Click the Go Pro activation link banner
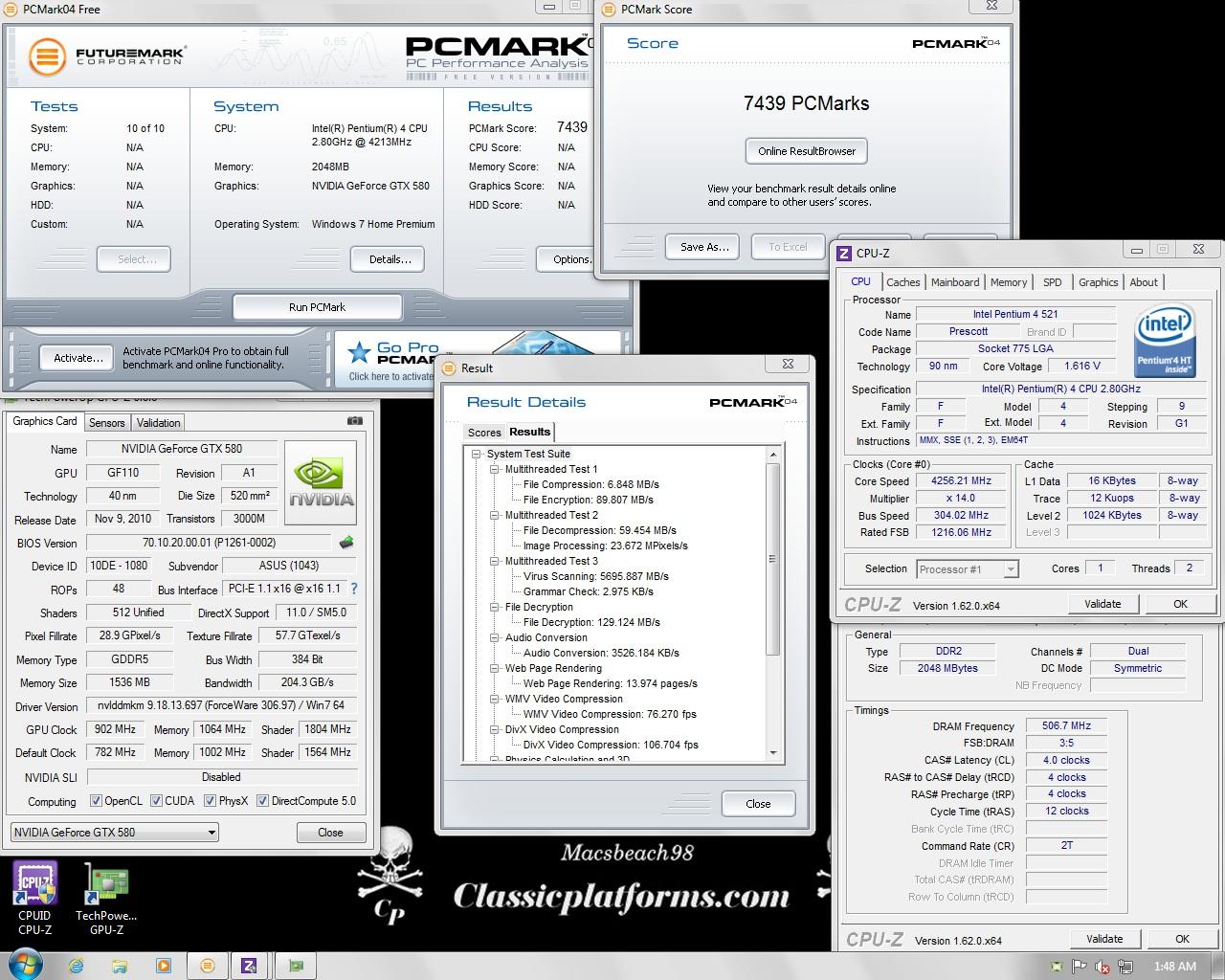 [x=393, y=376]
